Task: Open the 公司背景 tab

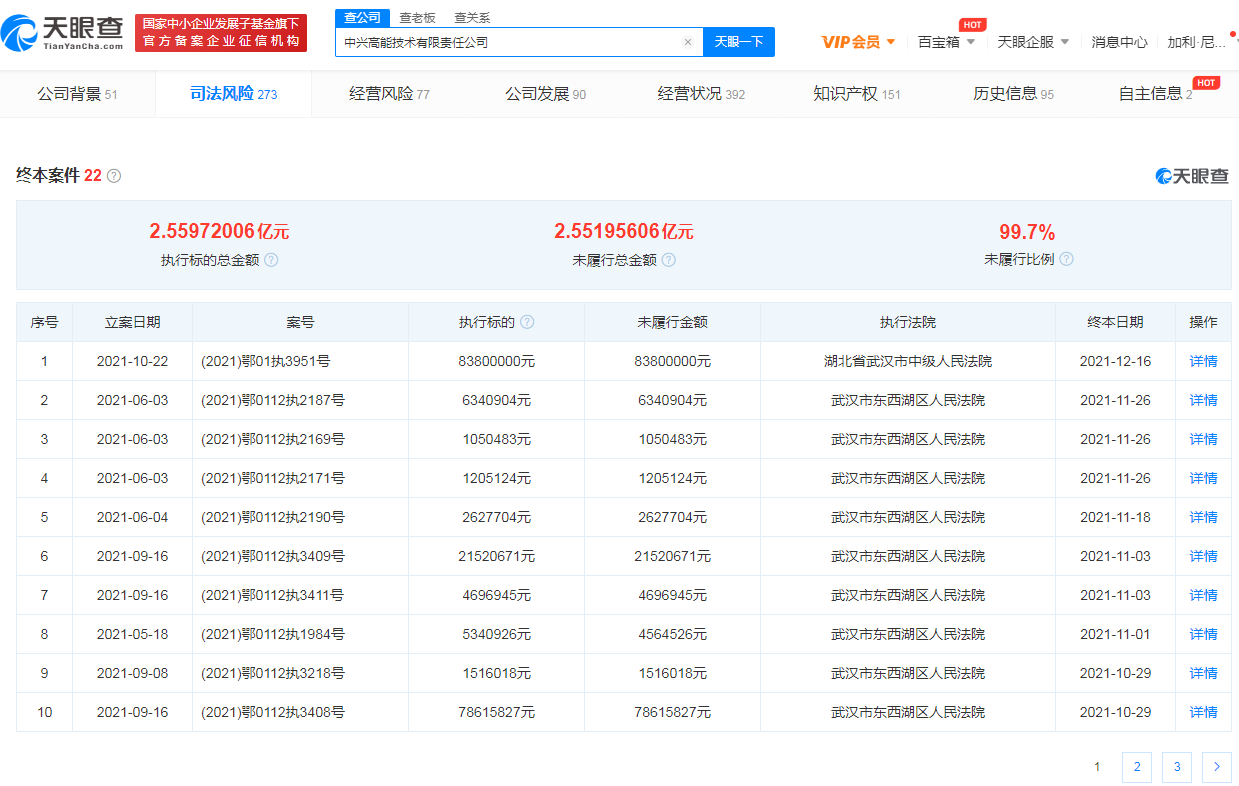Action: 78,94
